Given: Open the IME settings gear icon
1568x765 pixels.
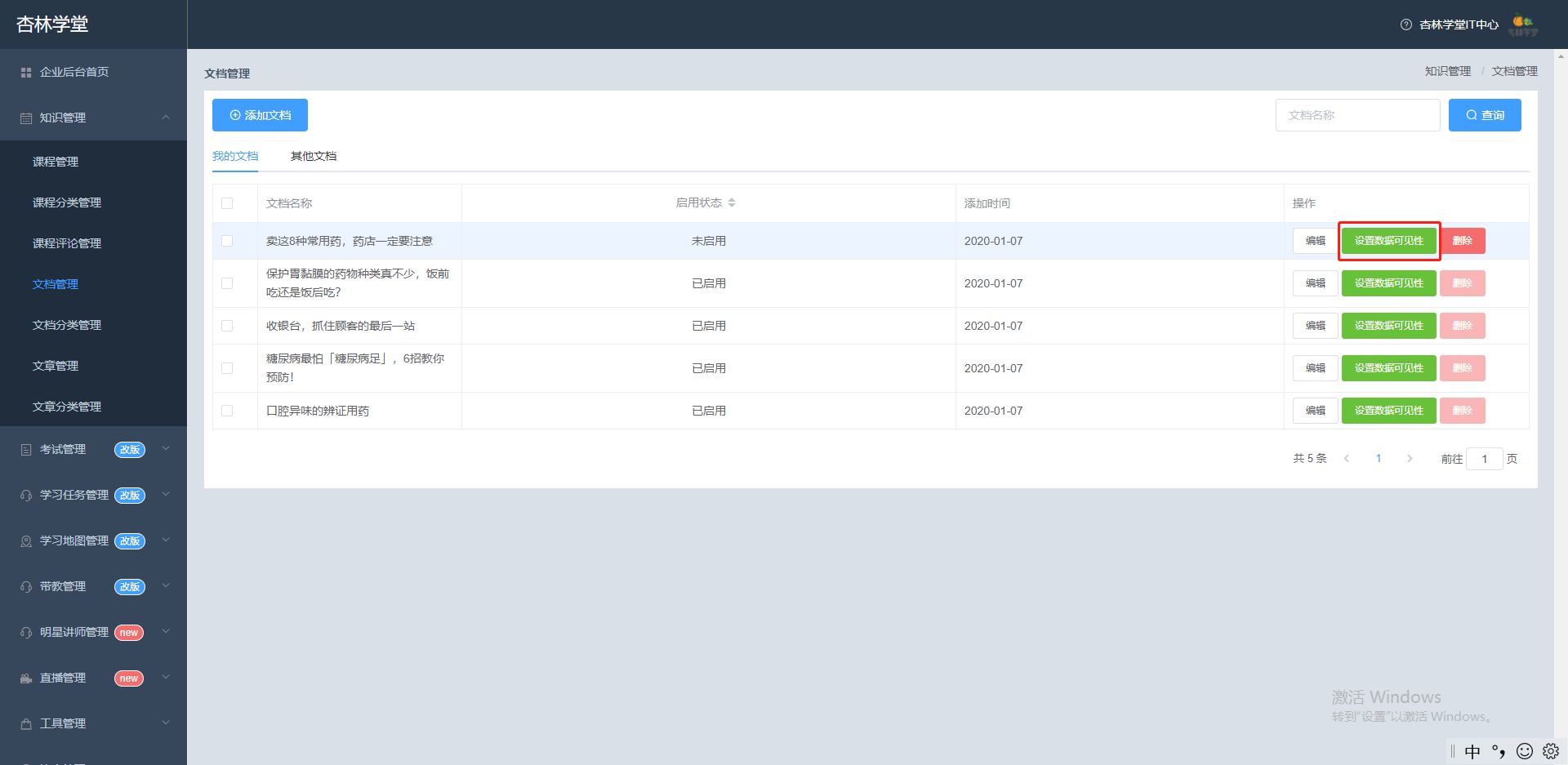Looking at the screenshot, I should click(1550, 751).
